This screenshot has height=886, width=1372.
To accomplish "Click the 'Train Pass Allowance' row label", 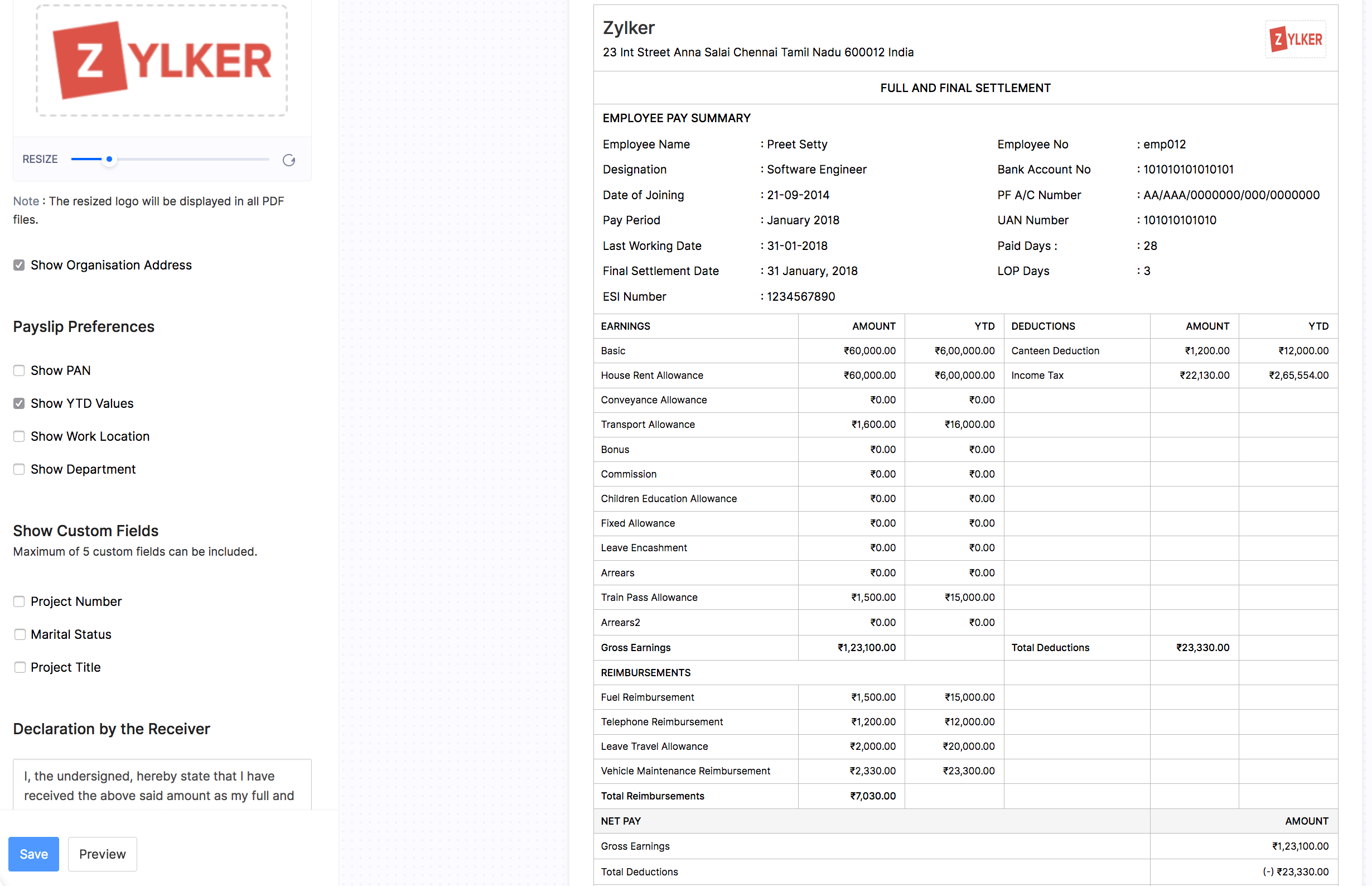I will point(649,598).
